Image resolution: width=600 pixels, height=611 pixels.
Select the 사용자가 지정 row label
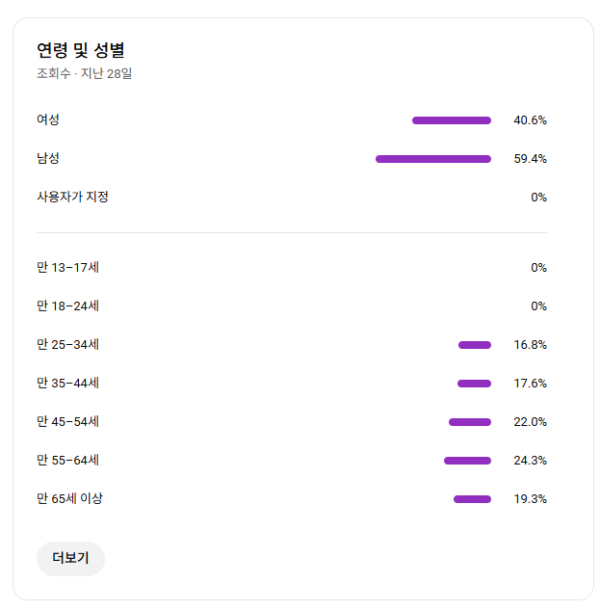coord(73,197)
